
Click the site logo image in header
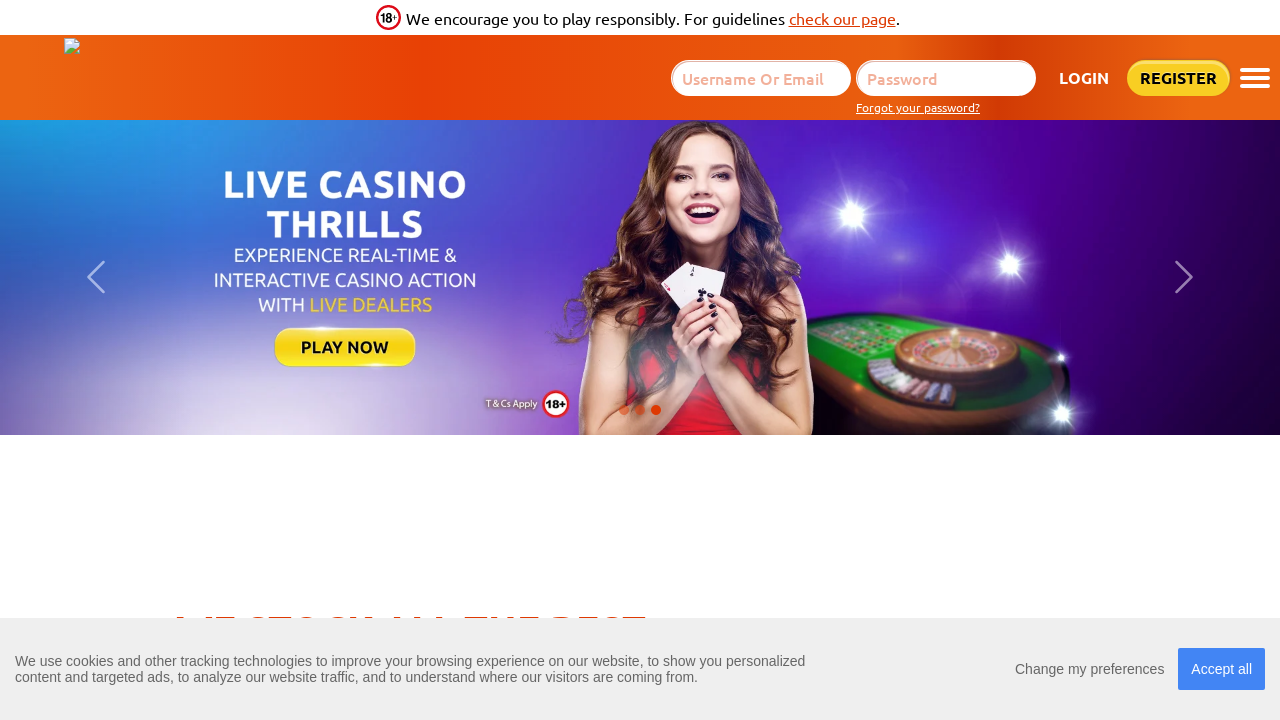[x=72, y=45]
